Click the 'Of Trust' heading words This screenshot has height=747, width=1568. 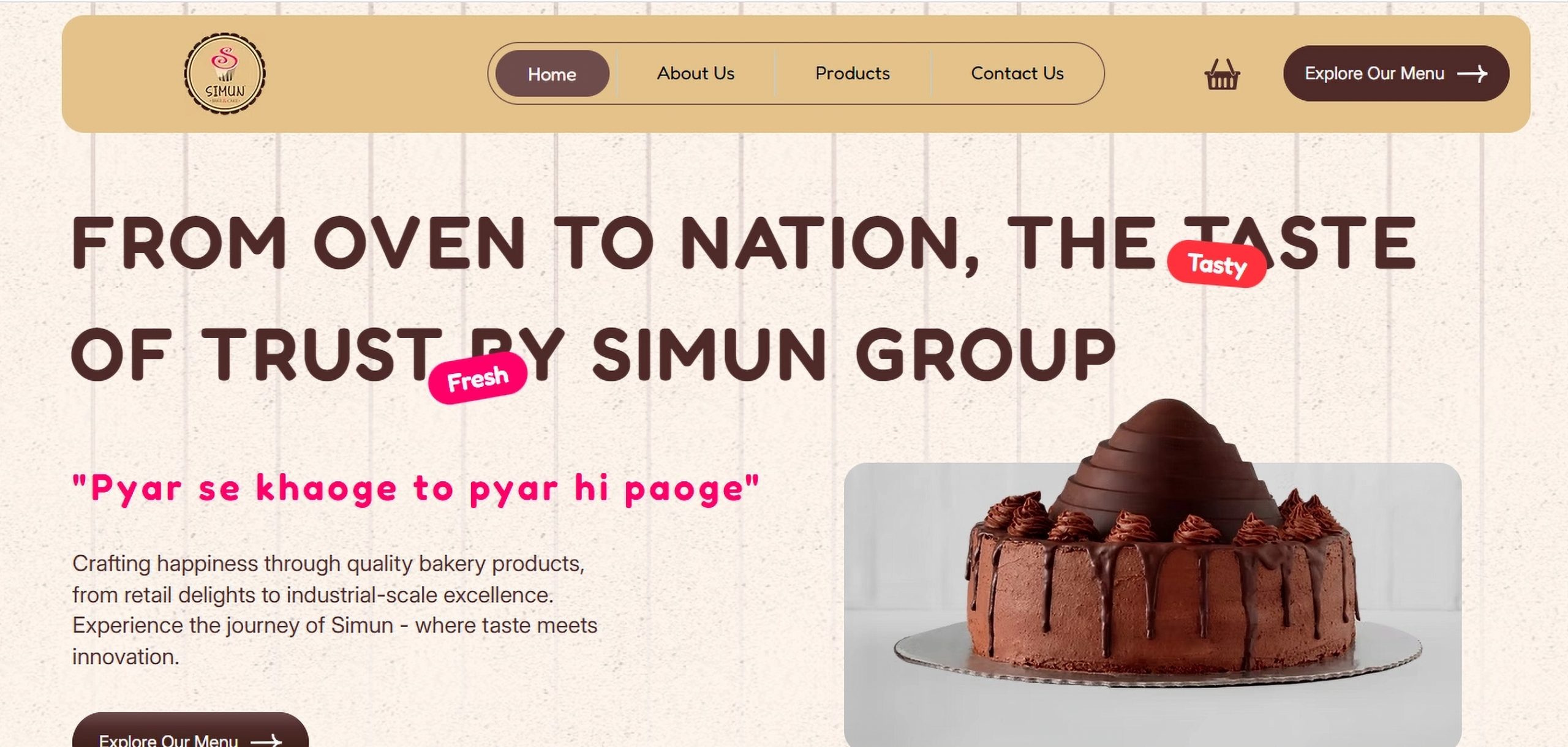click(257, 354)
